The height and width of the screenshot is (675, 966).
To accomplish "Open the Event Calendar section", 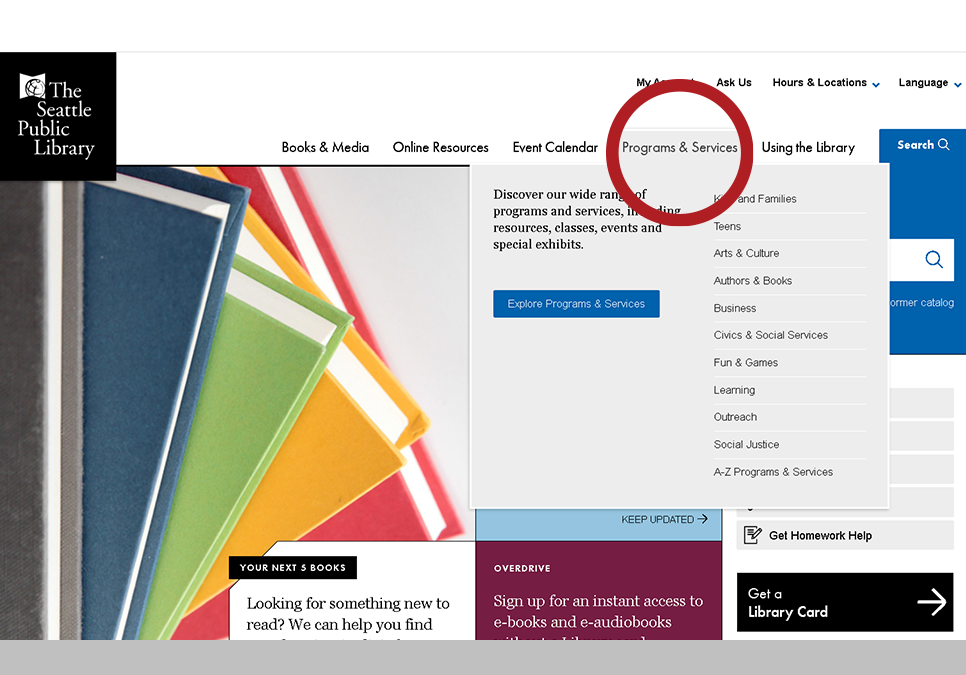I will pyautogui.click(x=555, y=147).
